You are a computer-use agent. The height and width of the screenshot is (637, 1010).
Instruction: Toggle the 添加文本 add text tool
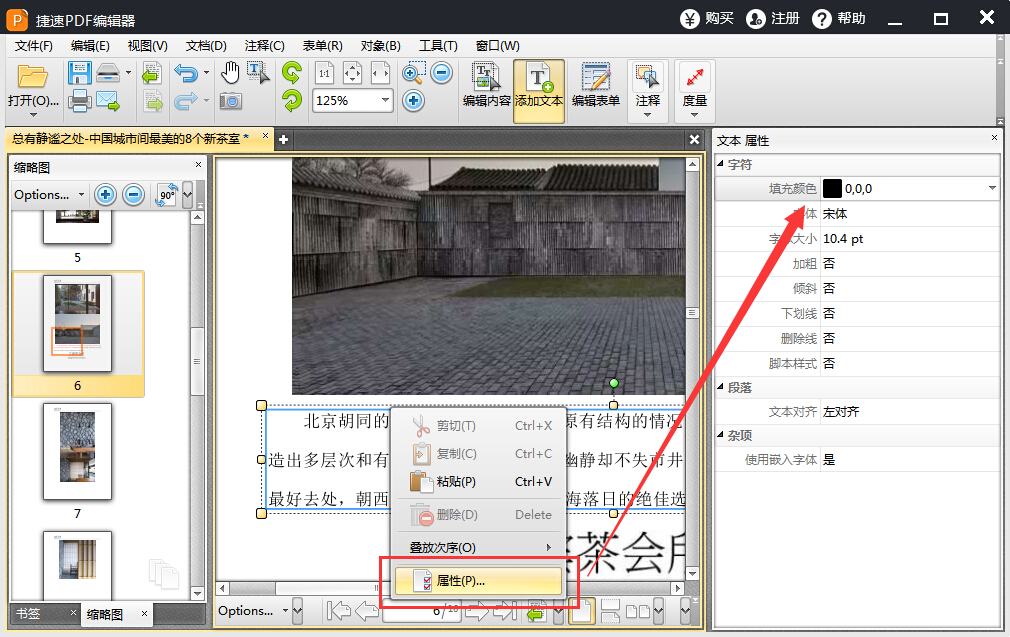click(x=539, y=90)
